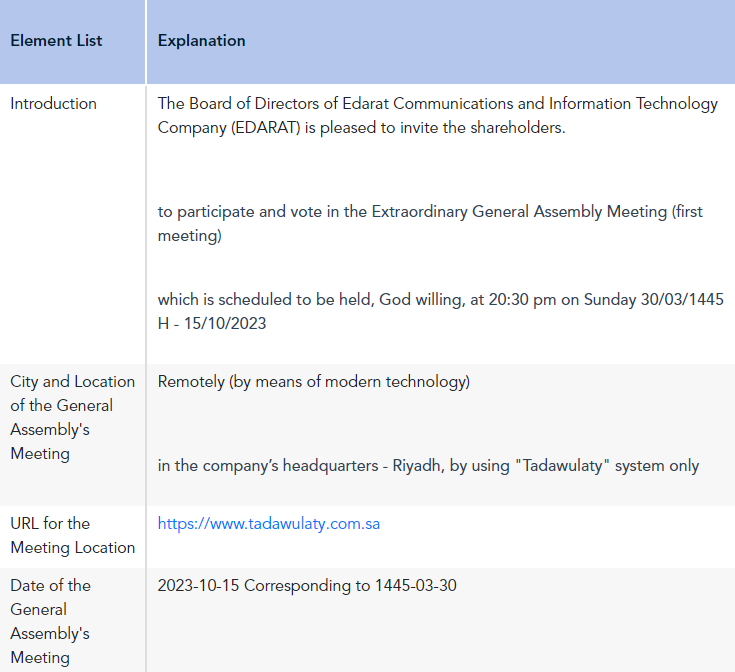The image size is (735, 672).
Task: Click the Explanation column header
Action: pyautogui.click(x=202, y=41)
